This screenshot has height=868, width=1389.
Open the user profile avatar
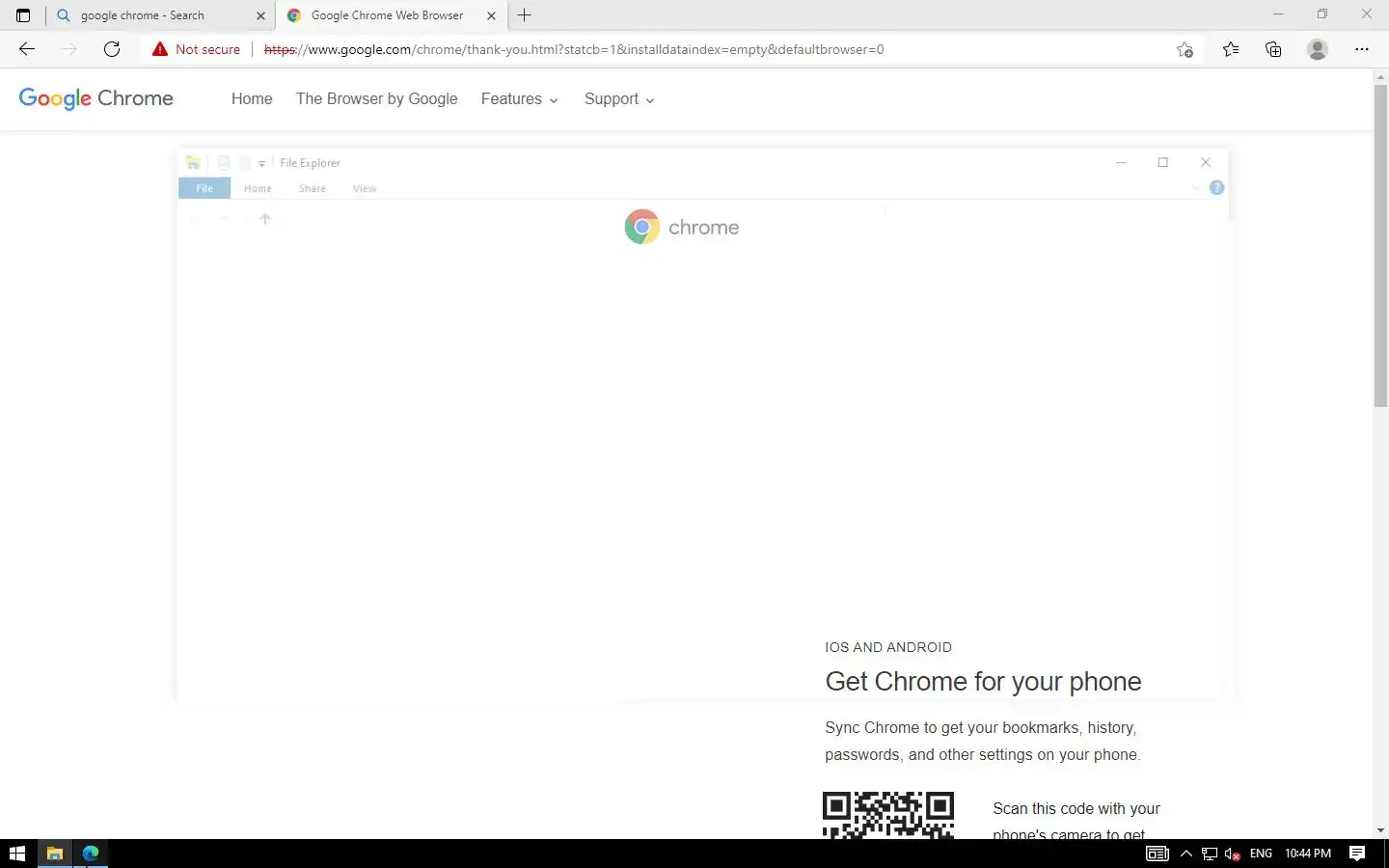[x=1318, y=49]
